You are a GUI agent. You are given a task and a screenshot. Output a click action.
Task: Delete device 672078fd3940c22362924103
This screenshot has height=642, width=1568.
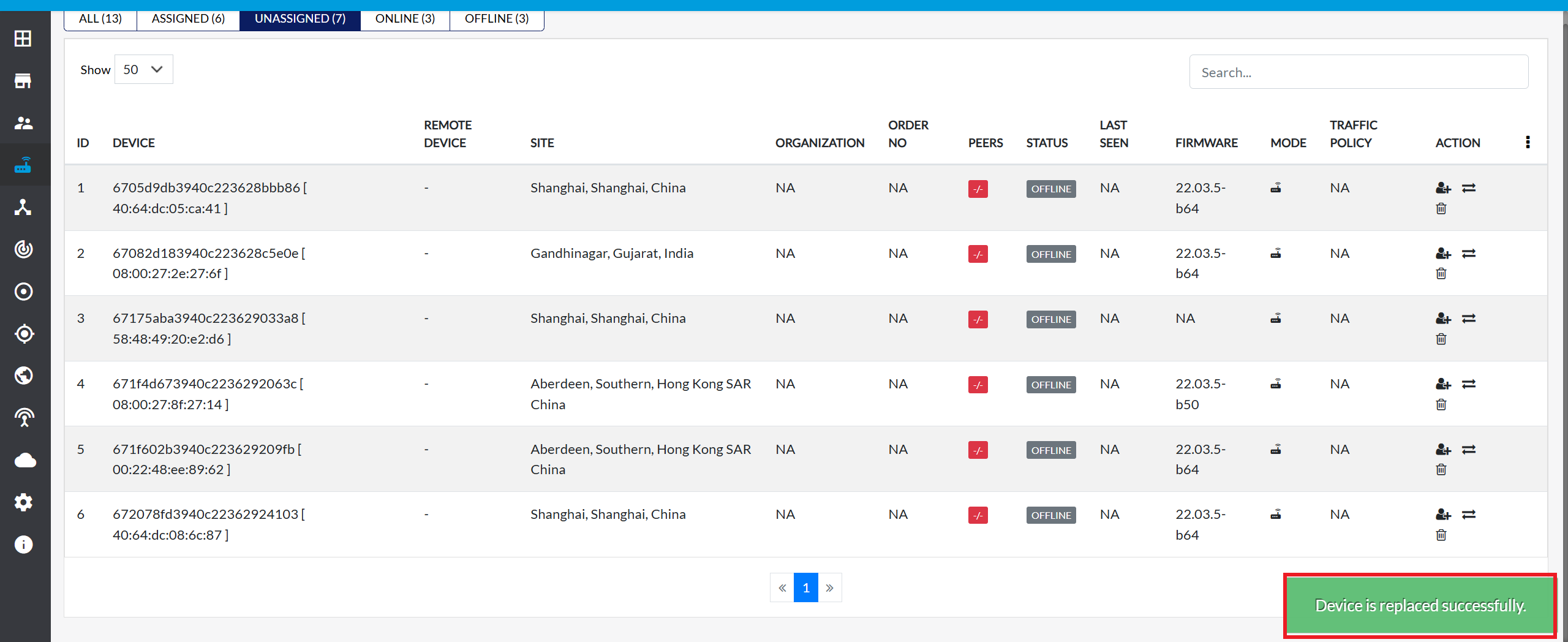click(1441, 535)
